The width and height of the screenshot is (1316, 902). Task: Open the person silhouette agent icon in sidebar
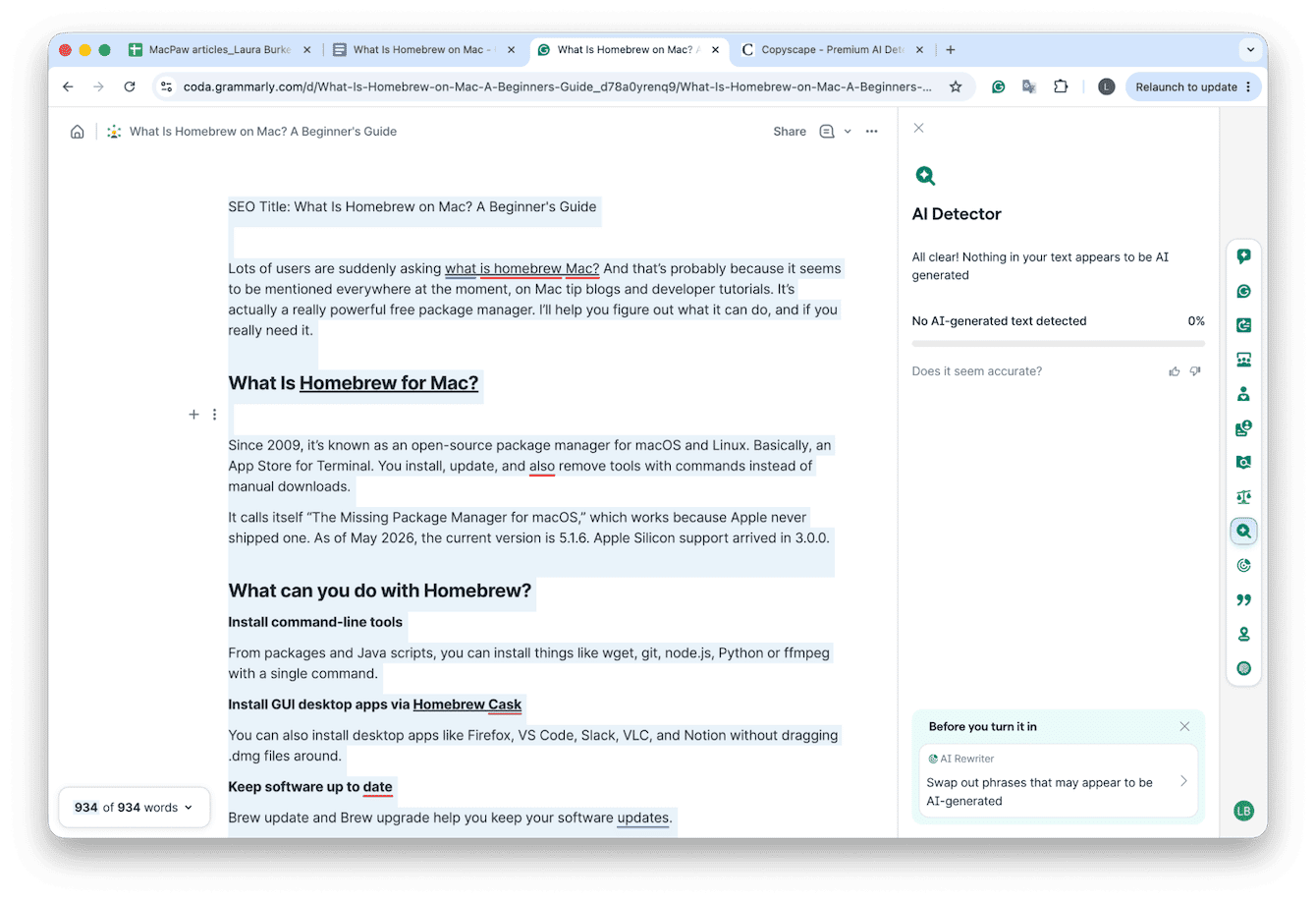pyautogui.click(x=1243, y=634)
